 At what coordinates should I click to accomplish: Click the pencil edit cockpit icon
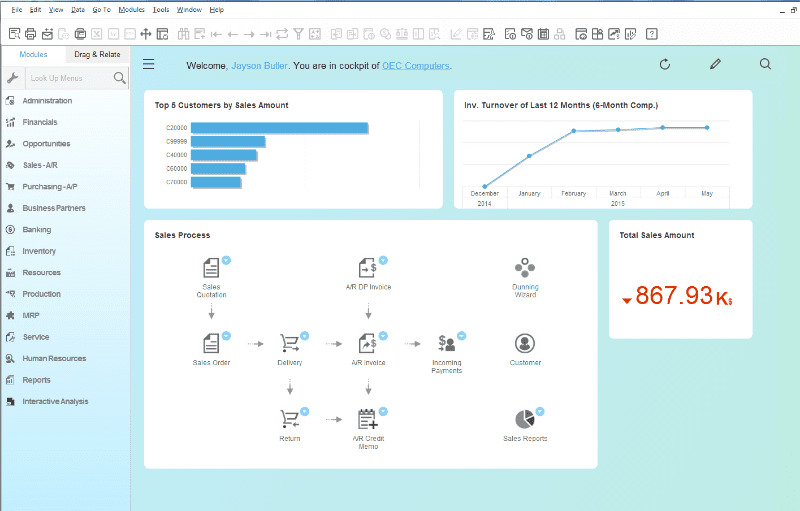click(x=715, y=65)
